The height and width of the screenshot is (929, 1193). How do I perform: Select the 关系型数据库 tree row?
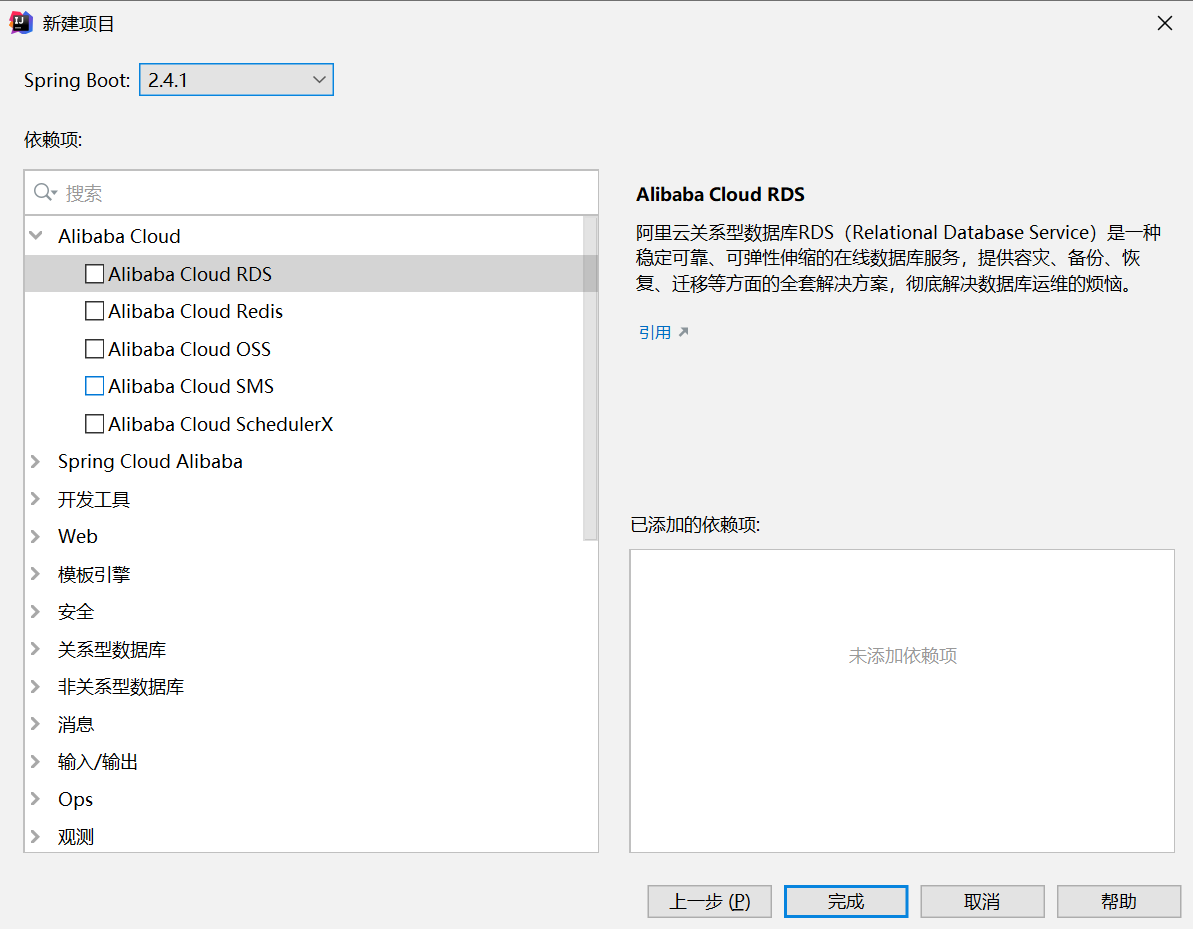click(x=311, y=649)
